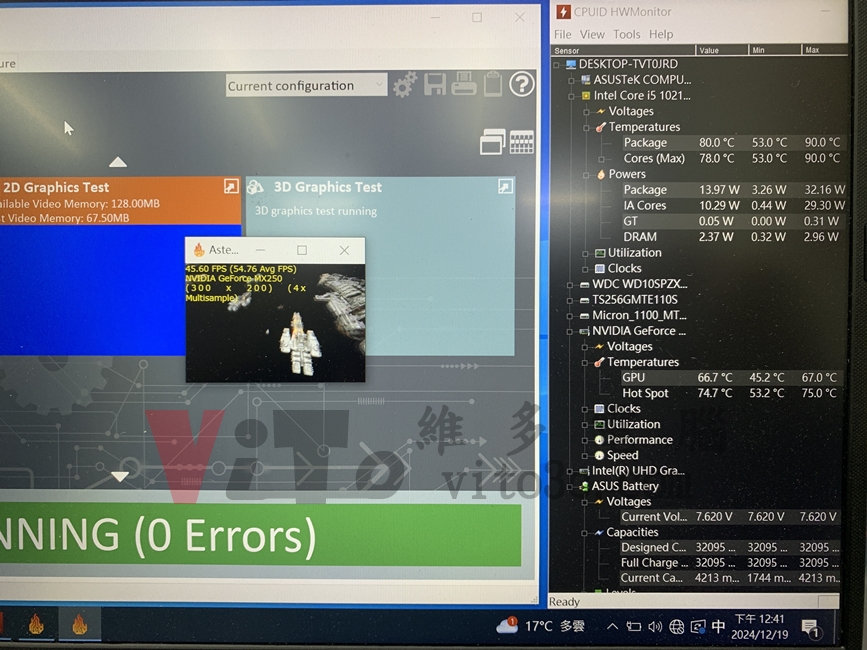Click the second flame icon on the taskbar

point(80,625)
